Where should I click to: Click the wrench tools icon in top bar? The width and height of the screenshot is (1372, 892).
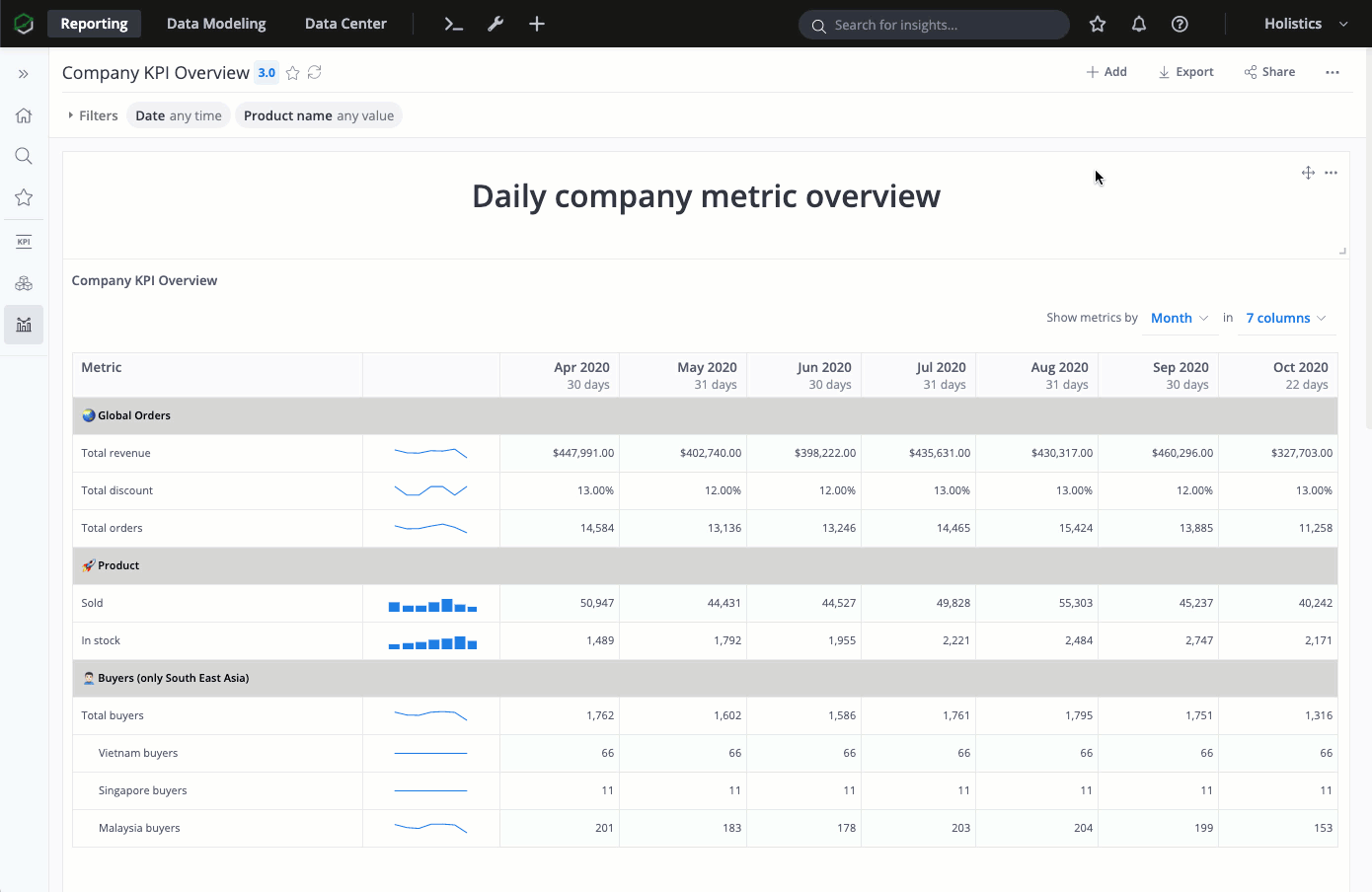pyautogui.click(x=495, y=23)
